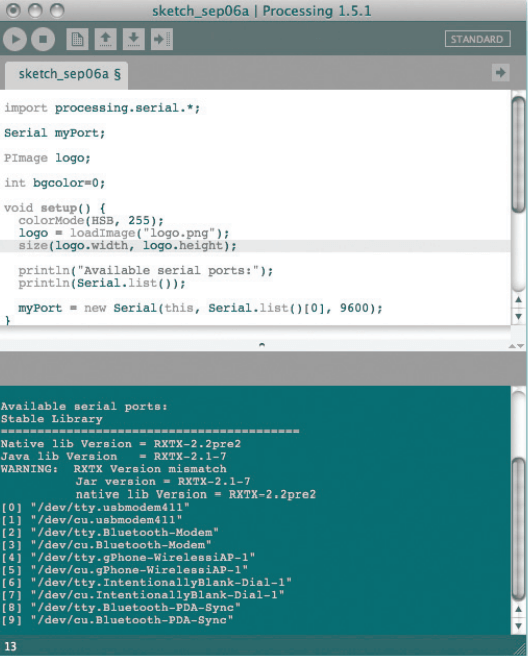Open an existing sketch with the up-arrow icon
Screen dimensions: 528x656
tap(105, 39)
